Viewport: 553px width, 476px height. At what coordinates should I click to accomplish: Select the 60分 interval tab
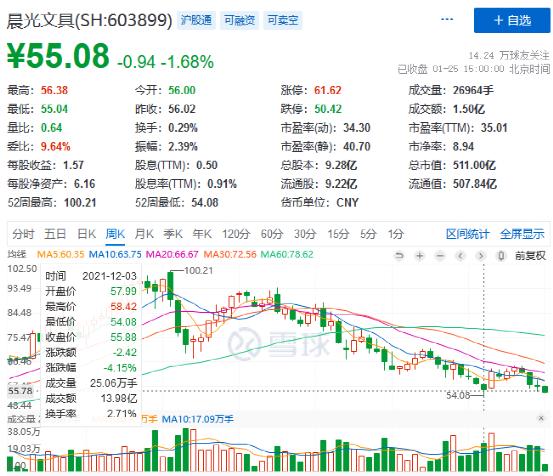272,234
